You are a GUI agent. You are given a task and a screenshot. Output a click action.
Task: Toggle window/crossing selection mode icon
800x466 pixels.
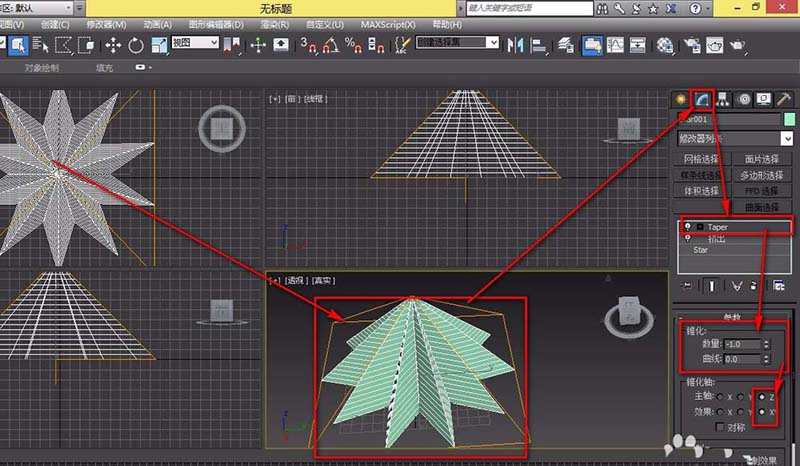(86, 45)
